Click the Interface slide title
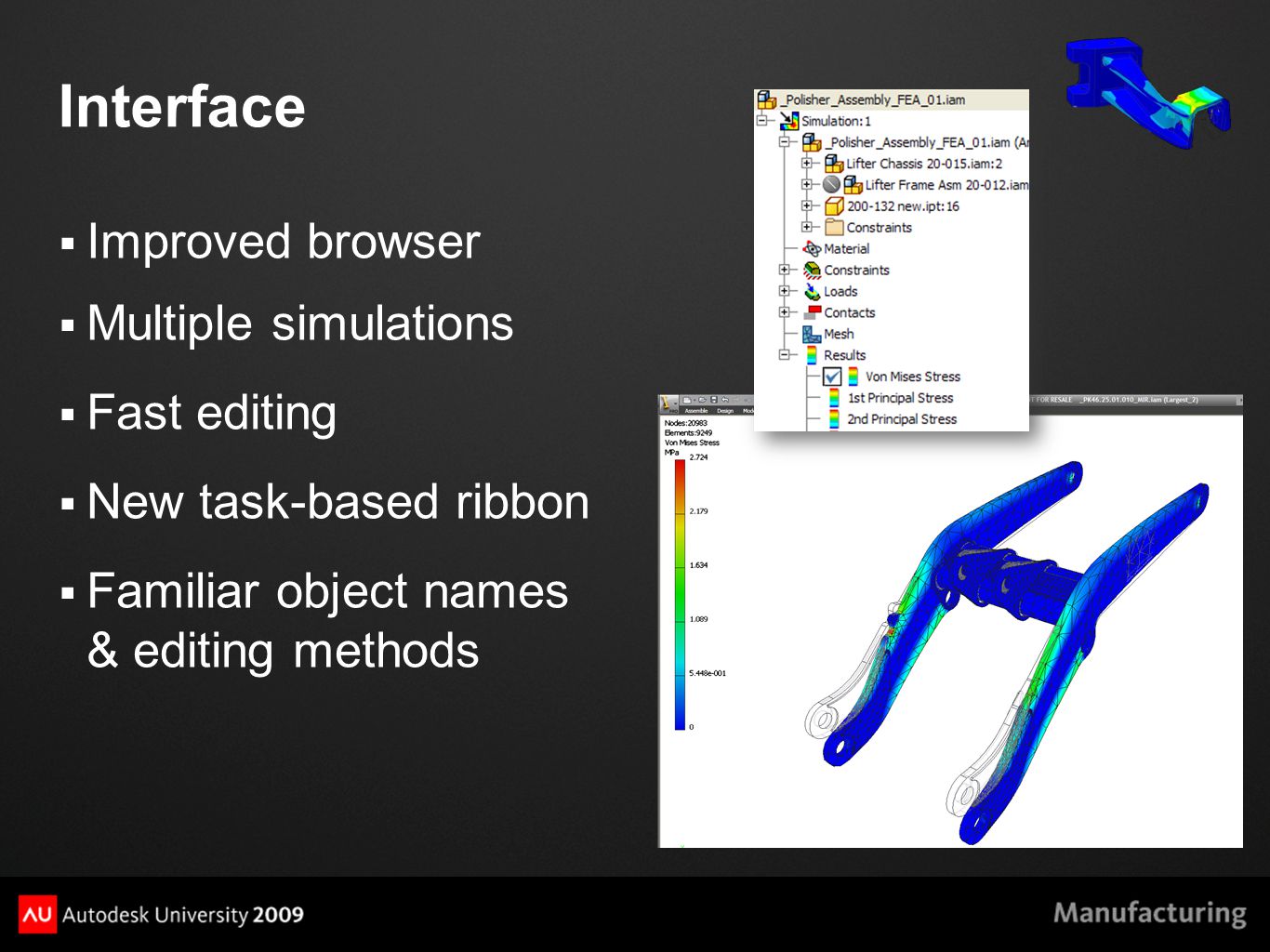Screen dimensions: 1270x952 [182, 106]
